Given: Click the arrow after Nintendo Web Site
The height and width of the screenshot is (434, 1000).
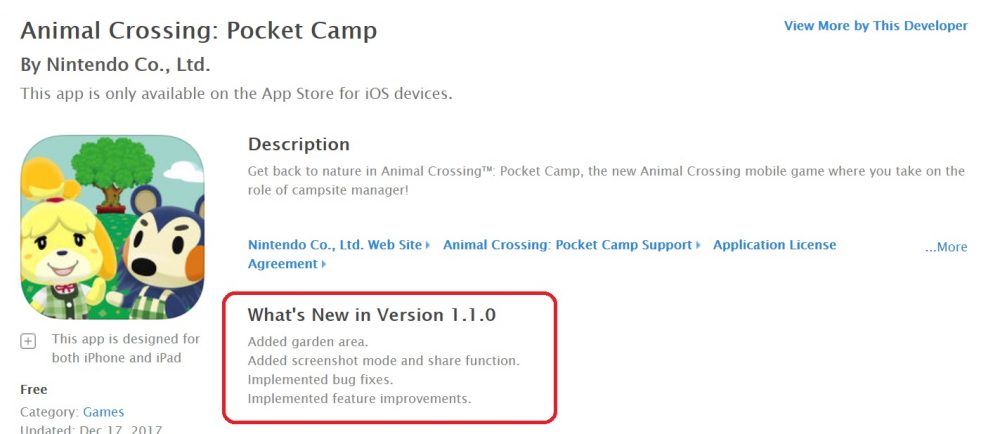Looking at the screenshot, I should [428, 245].
